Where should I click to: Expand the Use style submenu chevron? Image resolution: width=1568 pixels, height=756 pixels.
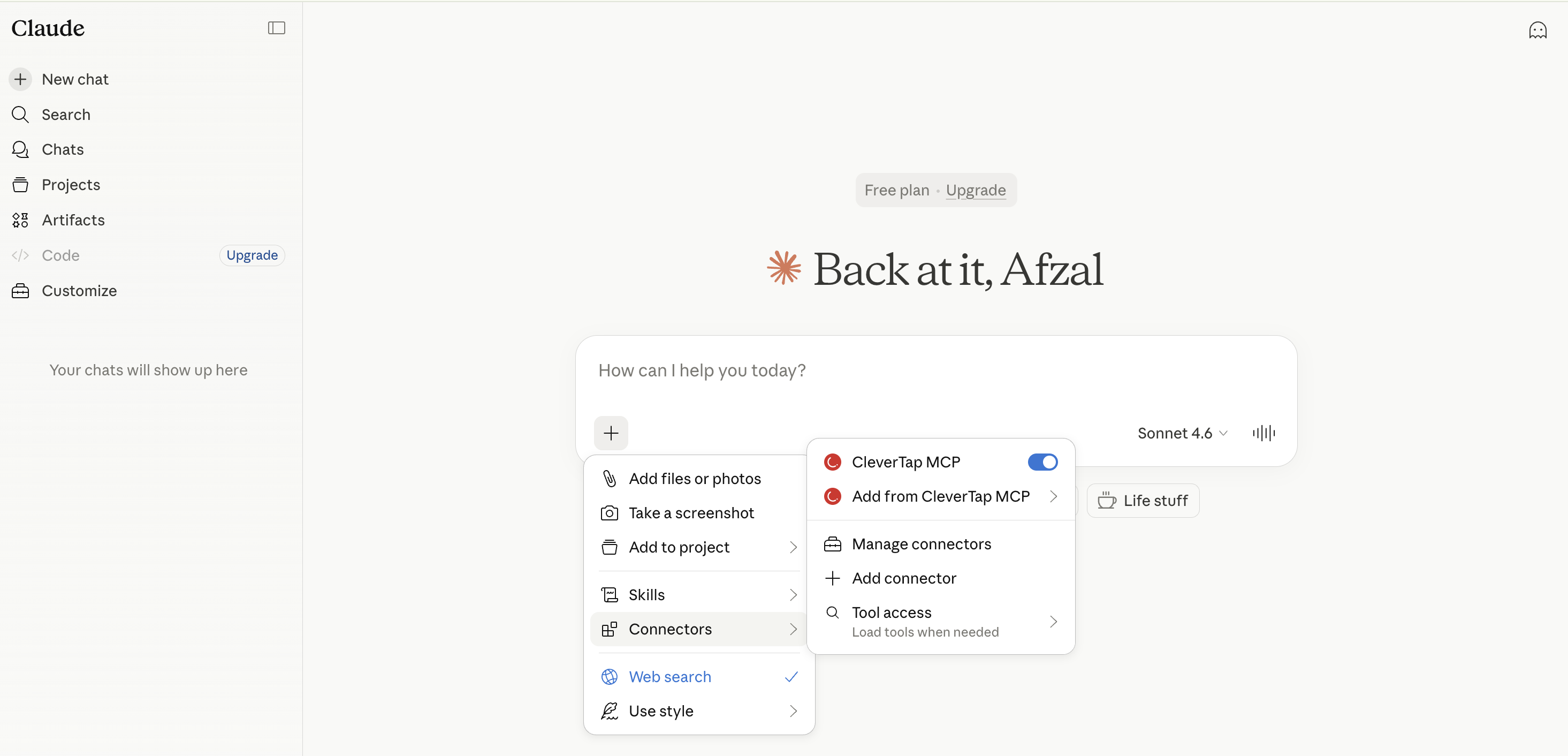(x=793, y=711)
